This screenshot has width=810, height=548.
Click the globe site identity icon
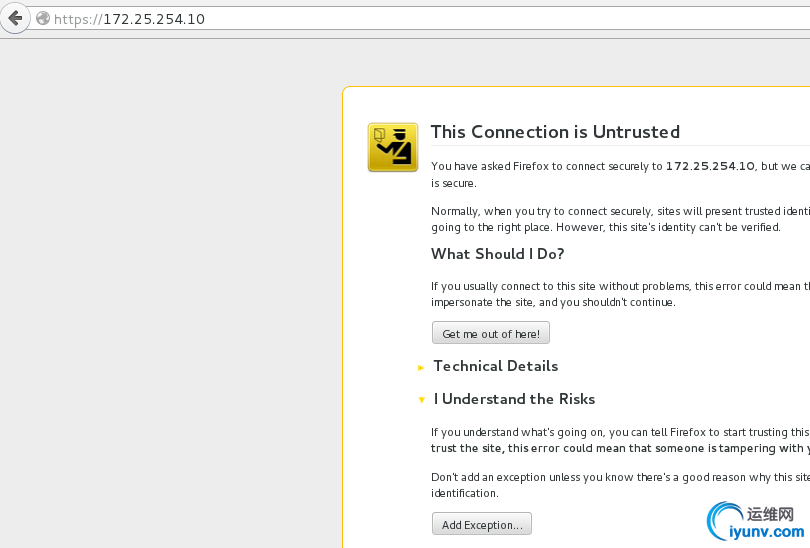click(43, 19)
